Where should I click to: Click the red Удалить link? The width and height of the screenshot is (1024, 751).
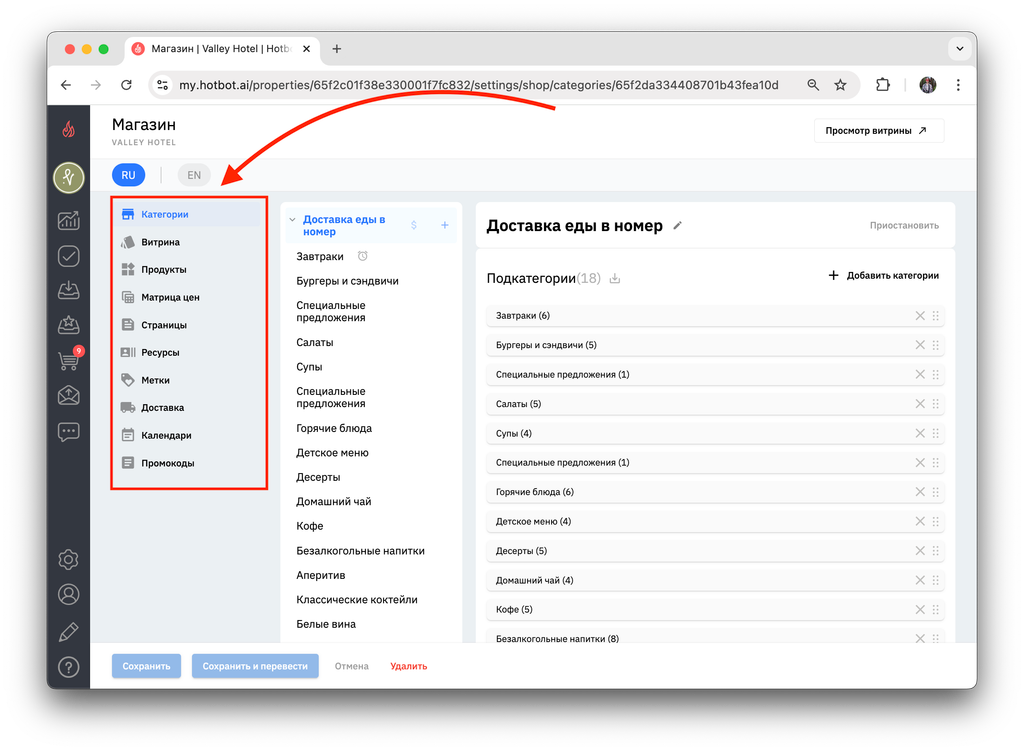pyautogui.click(x=409, y=666)
